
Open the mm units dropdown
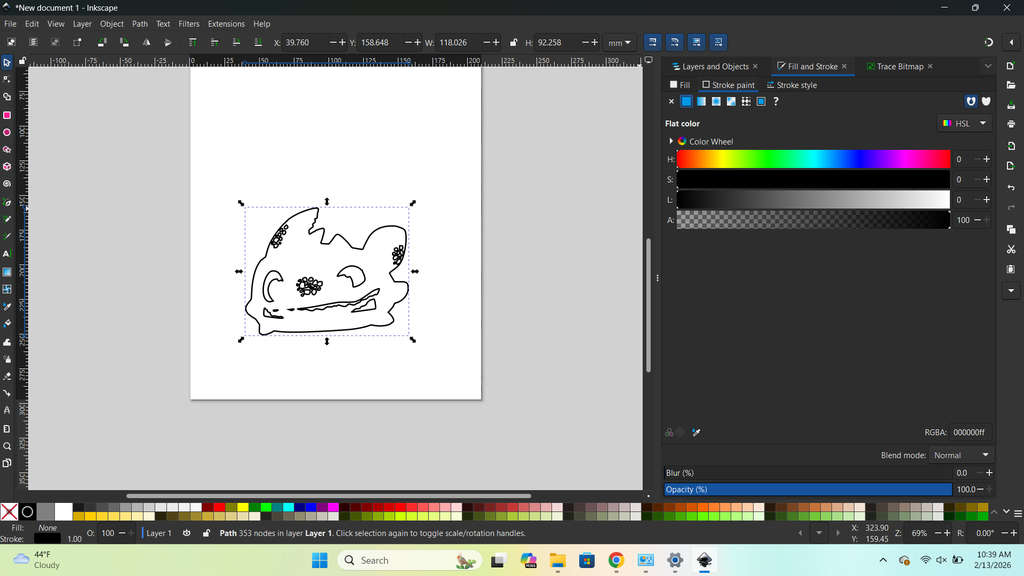click(620, 43)
